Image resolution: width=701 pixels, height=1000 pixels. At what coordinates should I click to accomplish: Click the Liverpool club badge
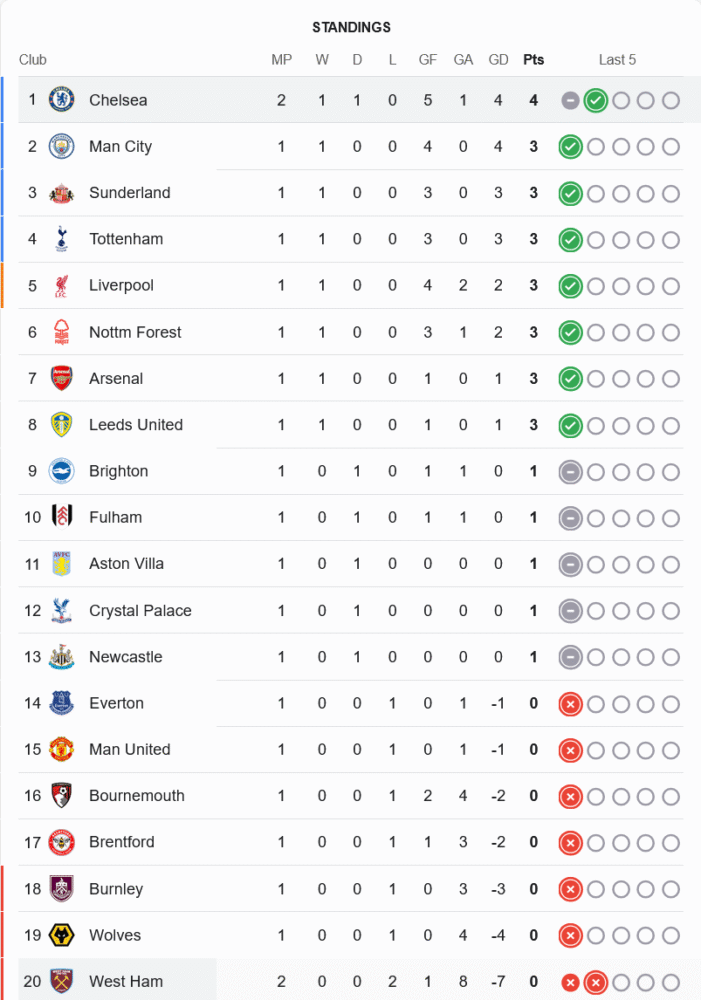point(62,286)
